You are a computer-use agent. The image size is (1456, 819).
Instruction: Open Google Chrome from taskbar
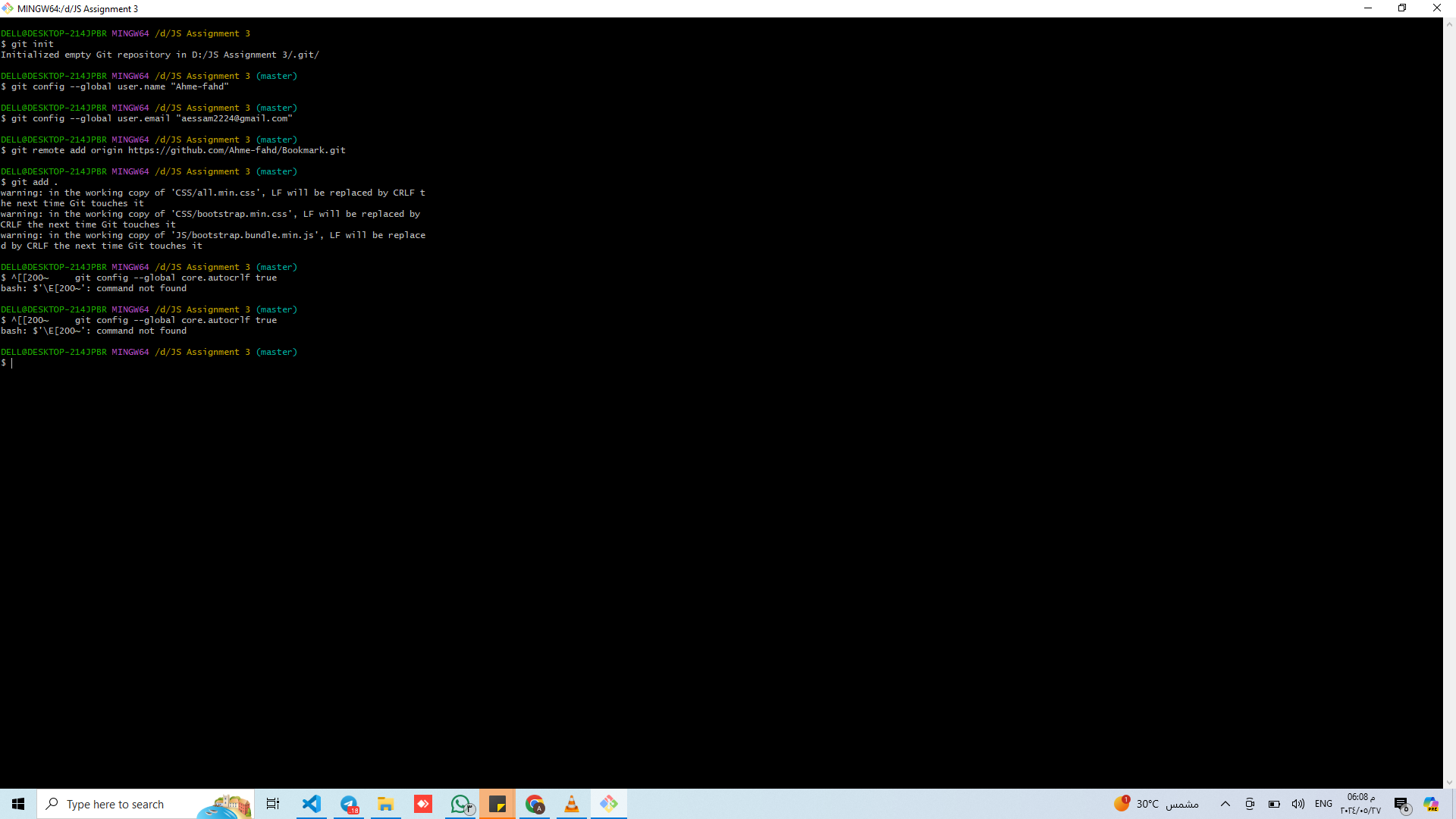535,804
